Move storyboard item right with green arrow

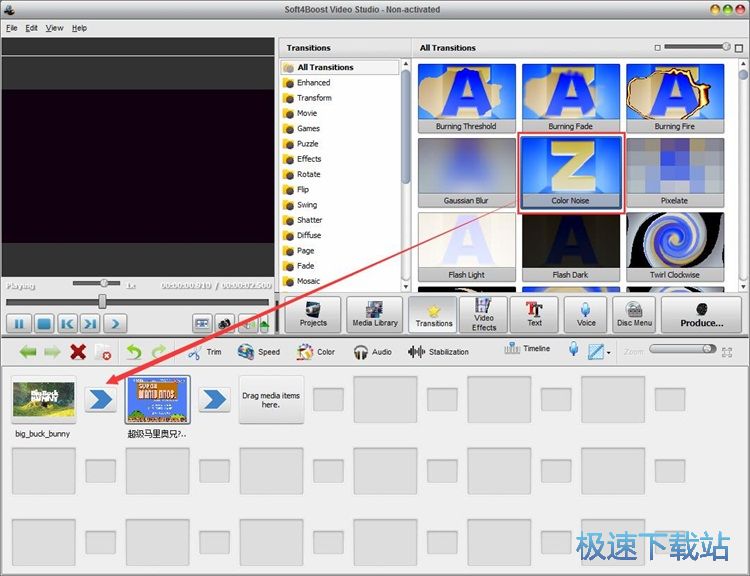pyautogui.click(x=52, y=352)
